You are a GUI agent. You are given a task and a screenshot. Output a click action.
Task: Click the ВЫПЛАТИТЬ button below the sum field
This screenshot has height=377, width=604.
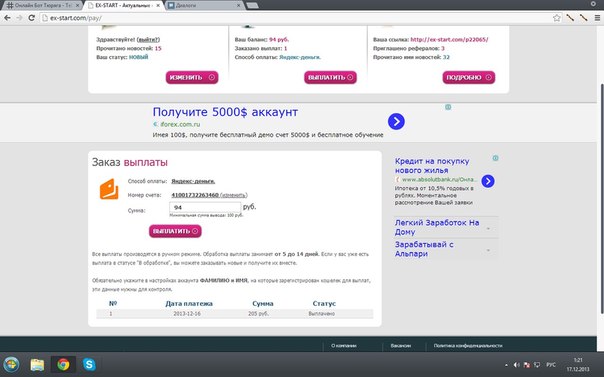coord(175,231)
